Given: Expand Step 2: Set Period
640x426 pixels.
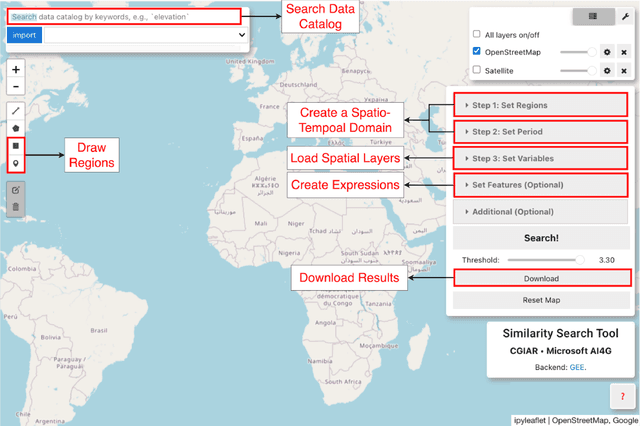Looking at the screenshot, I should (x=540, y=131).
